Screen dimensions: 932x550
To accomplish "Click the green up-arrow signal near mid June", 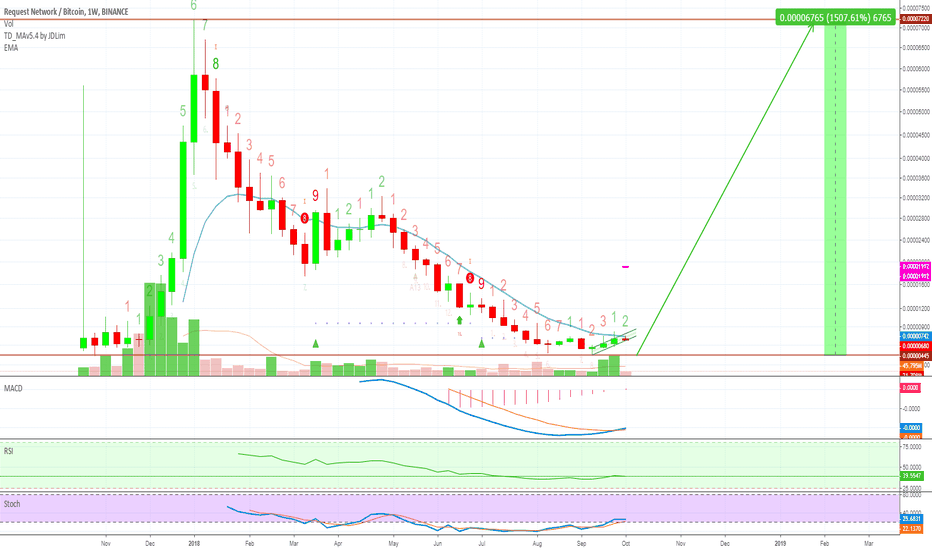I will tap(459, 320).
